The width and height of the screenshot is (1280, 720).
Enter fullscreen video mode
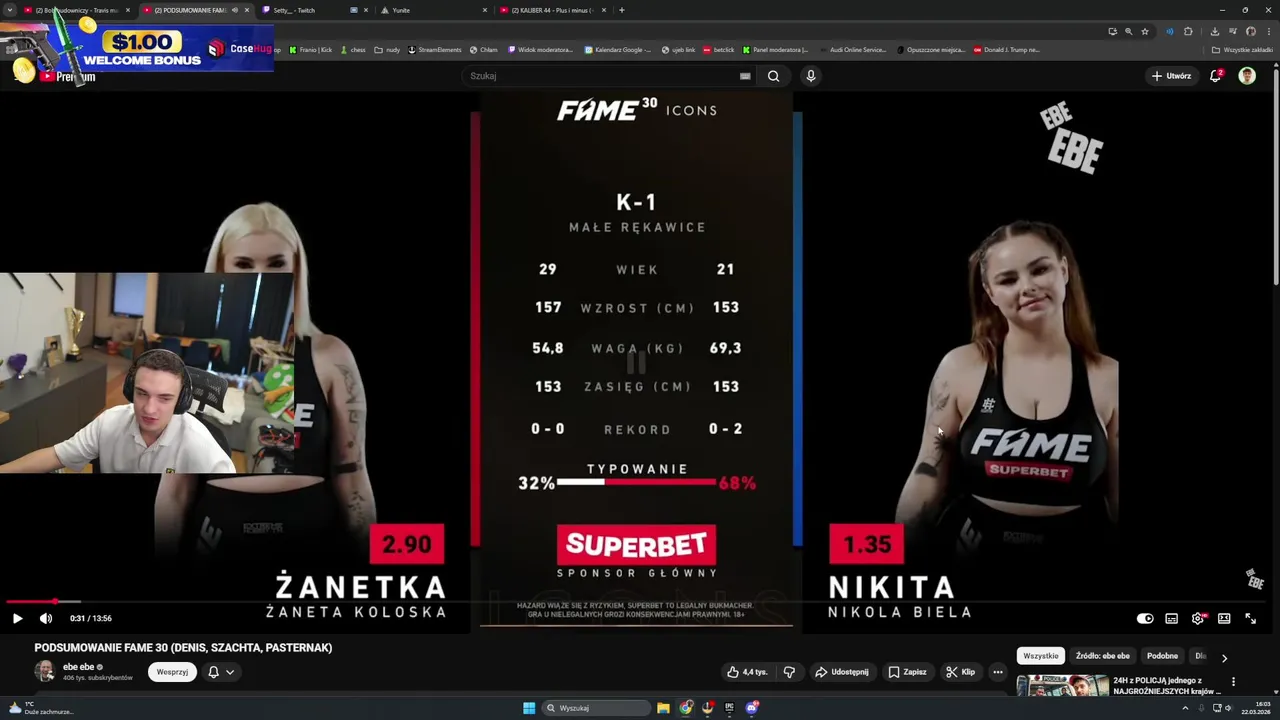click(x=1250, y=618)
